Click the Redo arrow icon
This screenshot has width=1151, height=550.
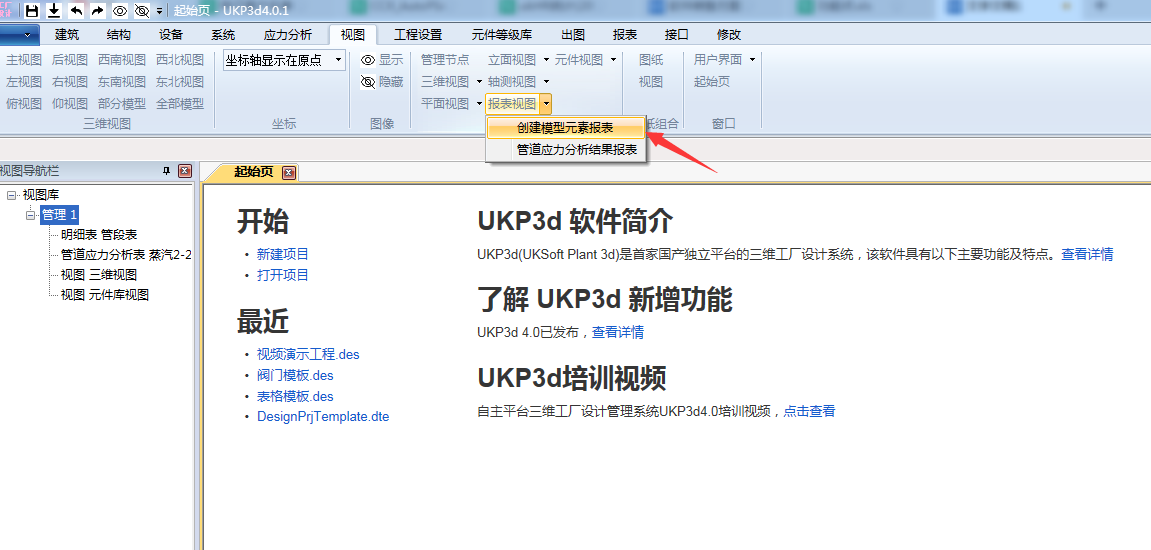tap(97, 11)
